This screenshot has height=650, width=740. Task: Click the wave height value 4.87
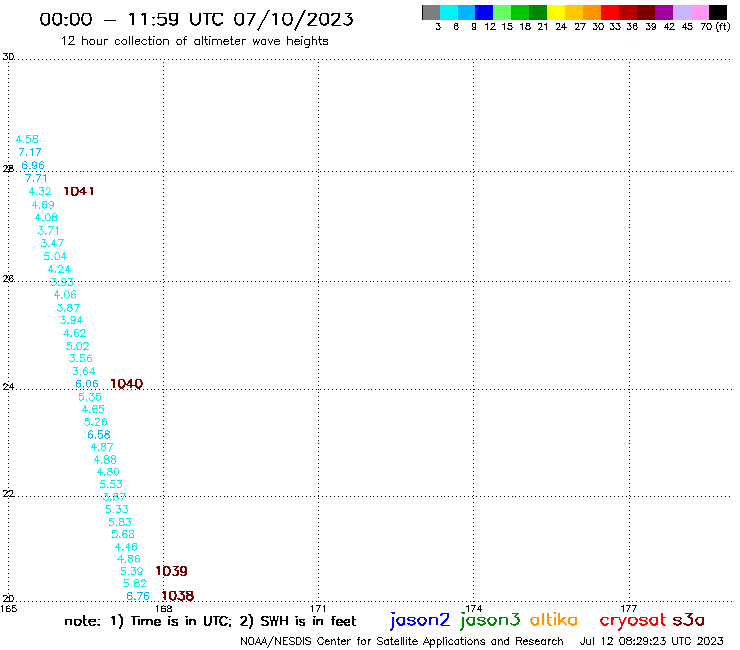[102, 447]
